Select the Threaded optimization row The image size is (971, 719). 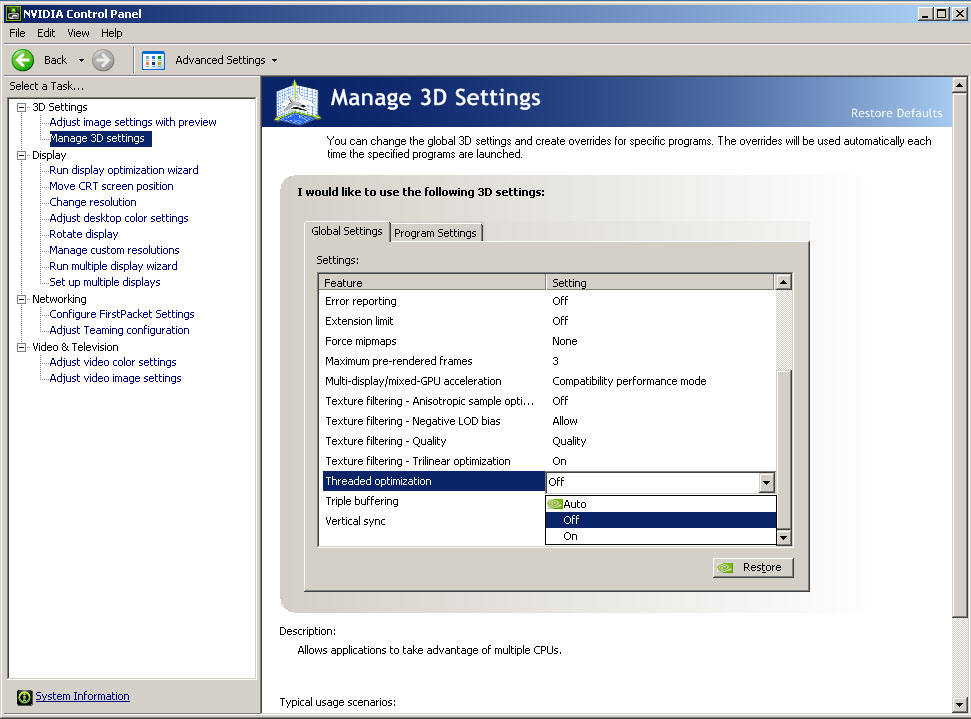coord(433,481)
